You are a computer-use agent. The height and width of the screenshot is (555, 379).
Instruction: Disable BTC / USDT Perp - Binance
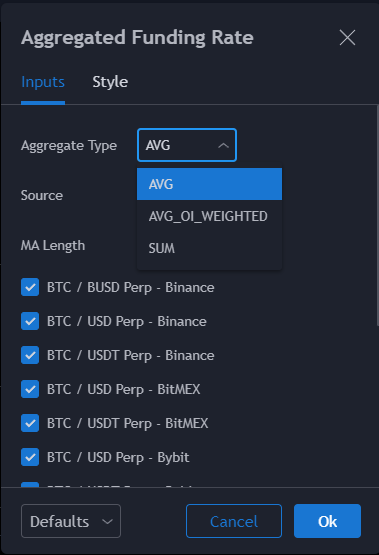point(30,355)
